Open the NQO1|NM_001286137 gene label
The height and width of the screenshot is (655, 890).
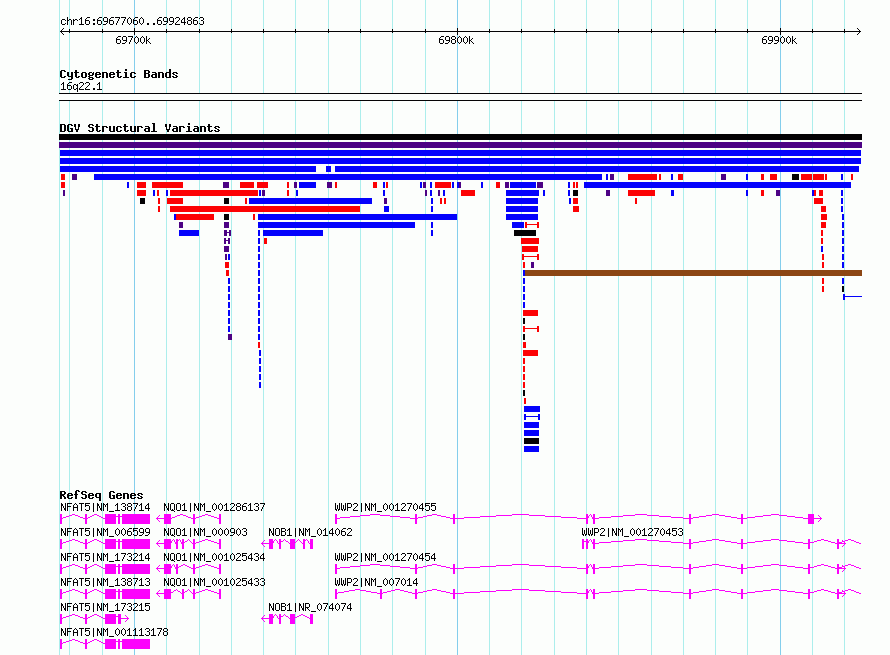point(214,507)
